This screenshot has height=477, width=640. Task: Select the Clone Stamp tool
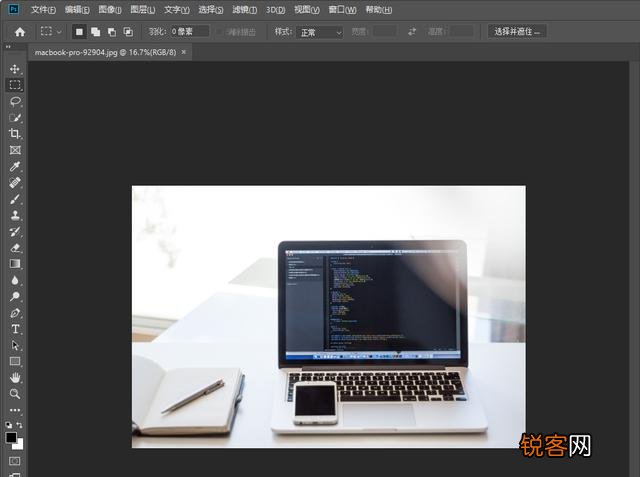click(15, 215)
